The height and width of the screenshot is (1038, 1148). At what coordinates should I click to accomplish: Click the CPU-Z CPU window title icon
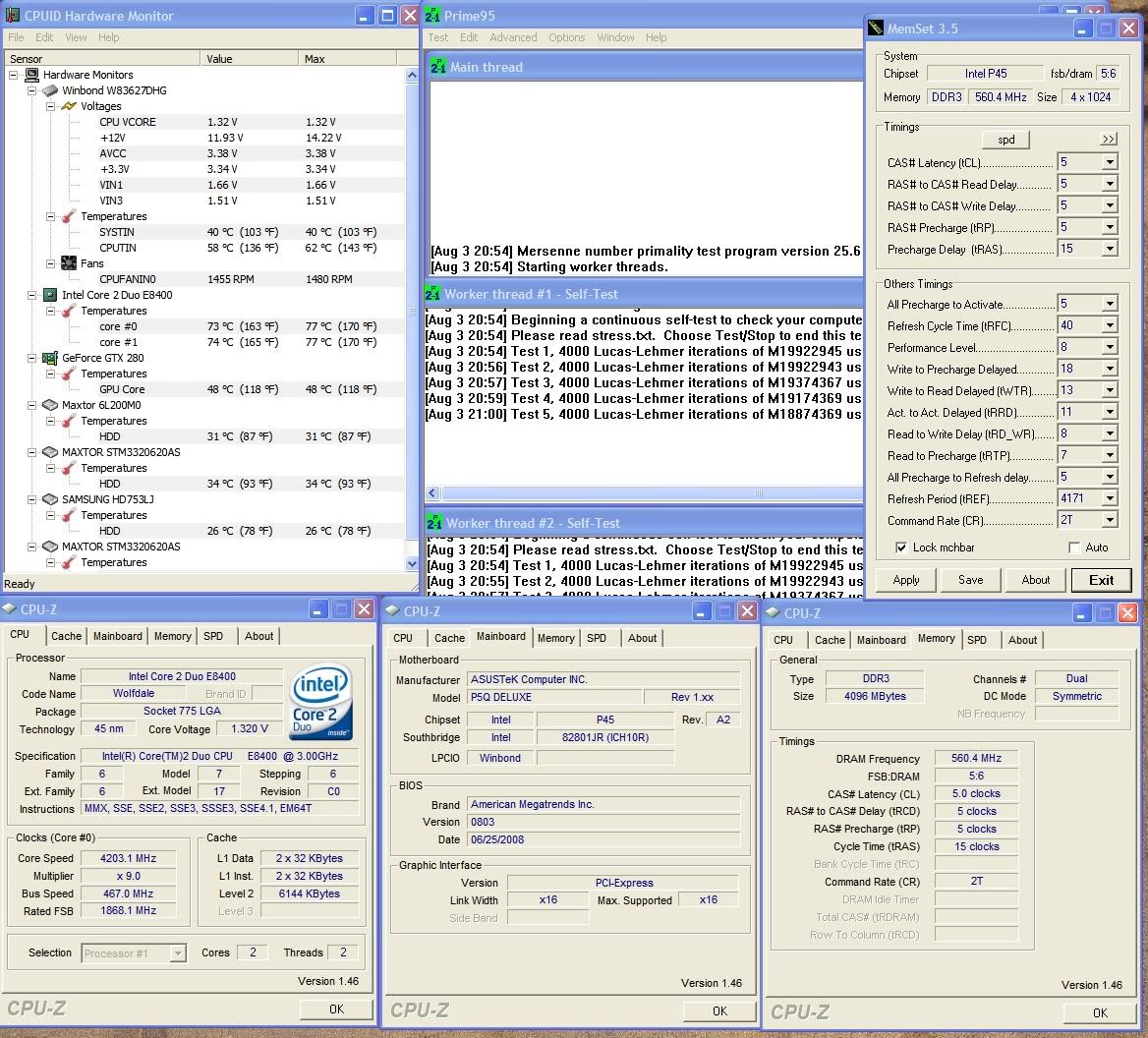9,609
